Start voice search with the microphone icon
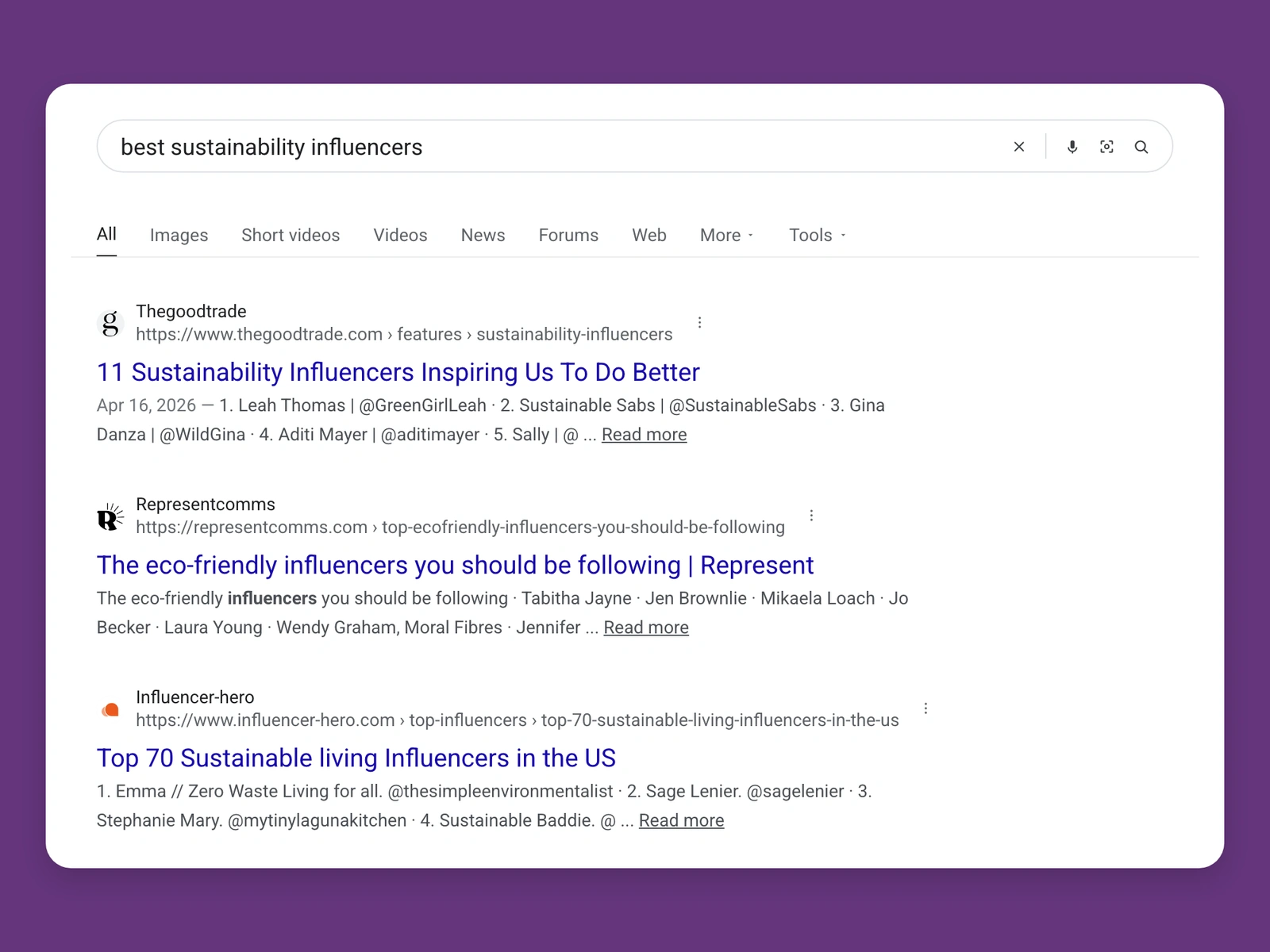The width and height of the screenshot is (1270, 952). click(x=1072, y=147)
